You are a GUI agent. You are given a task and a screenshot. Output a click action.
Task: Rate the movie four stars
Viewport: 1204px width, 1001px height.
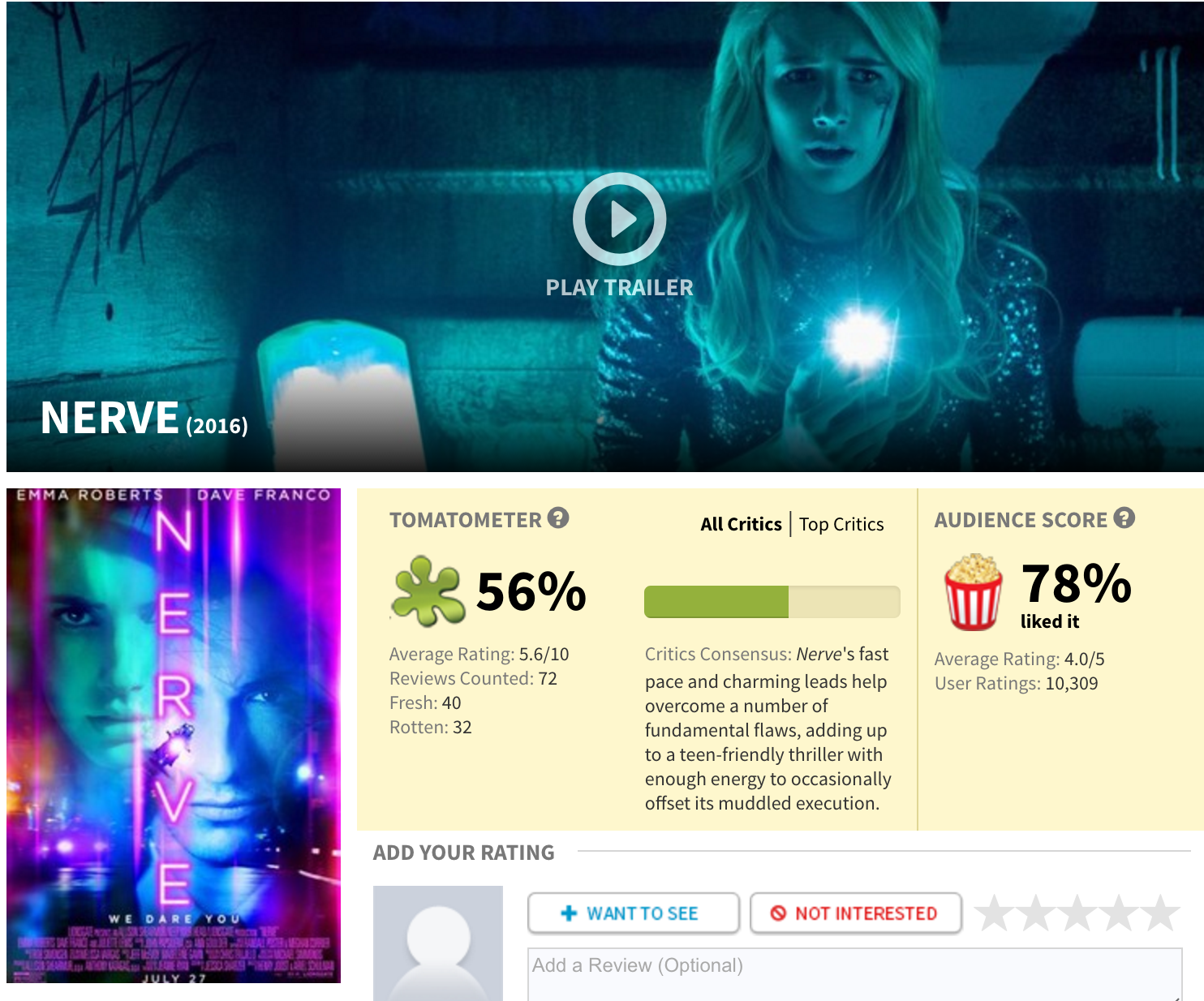pos(1119,913)
